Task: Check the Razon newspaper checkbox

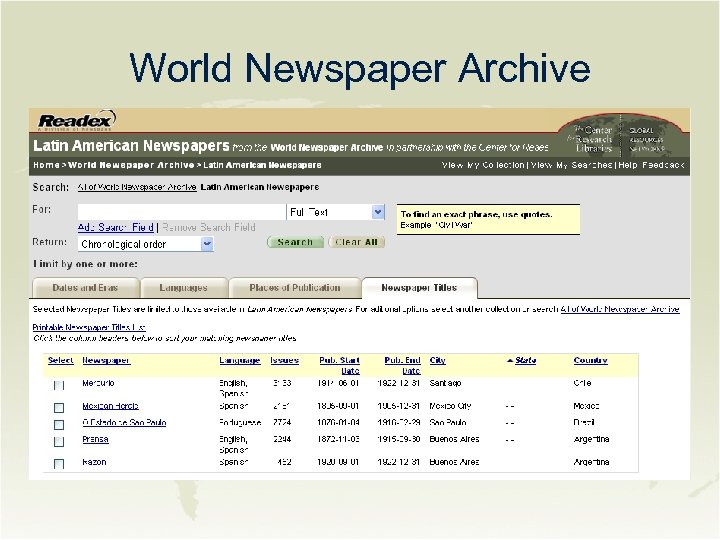Action: [x=59, y=464]
